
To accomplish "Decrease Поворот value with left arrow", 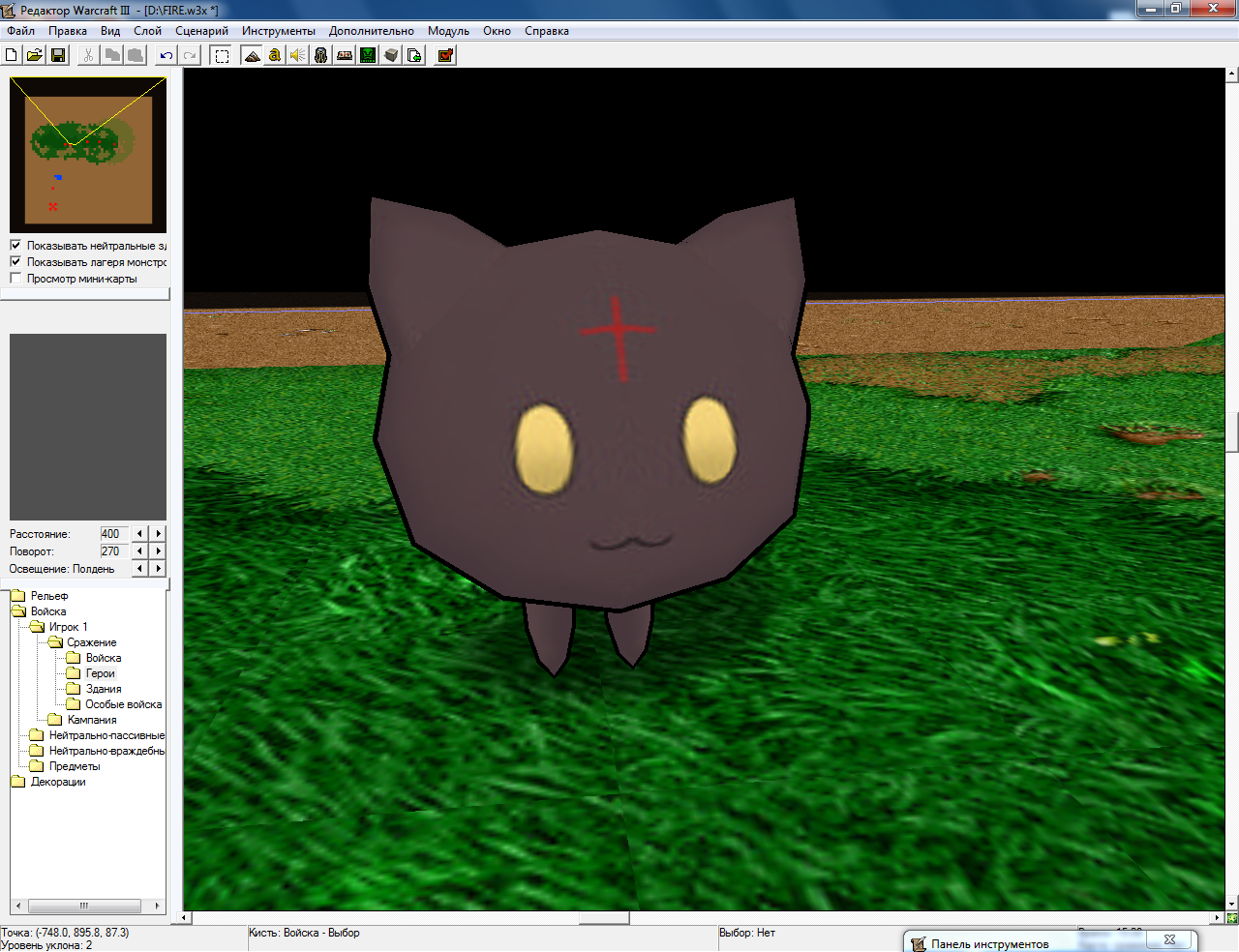I will 140,550.
